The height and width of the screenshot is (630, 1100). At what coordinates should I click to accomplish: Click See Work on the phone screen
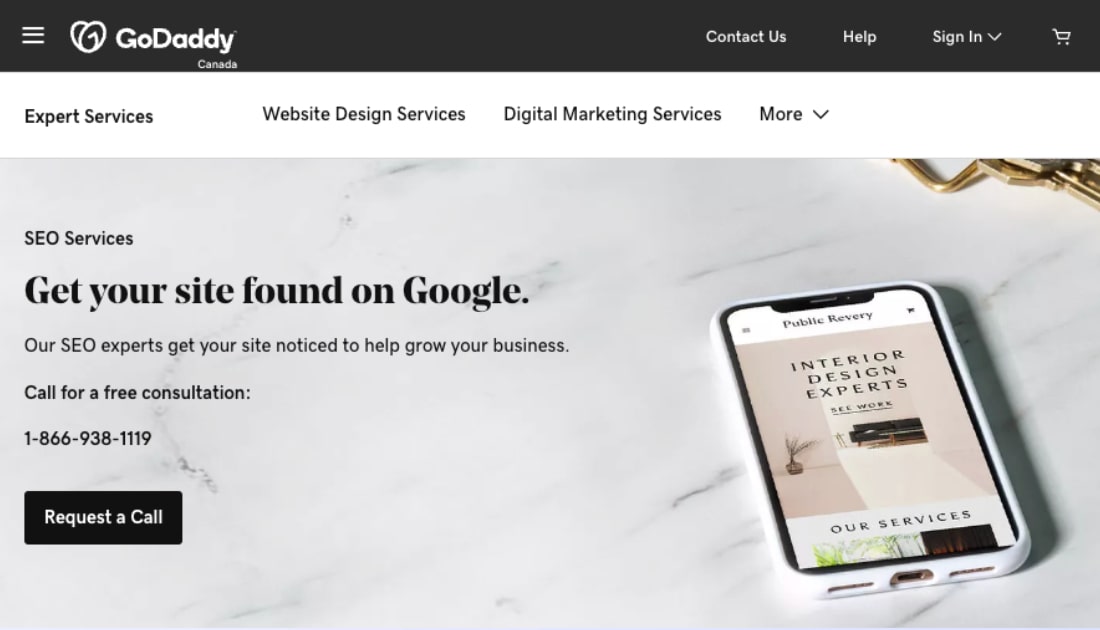pyautogui.click(x=861, y=408)
